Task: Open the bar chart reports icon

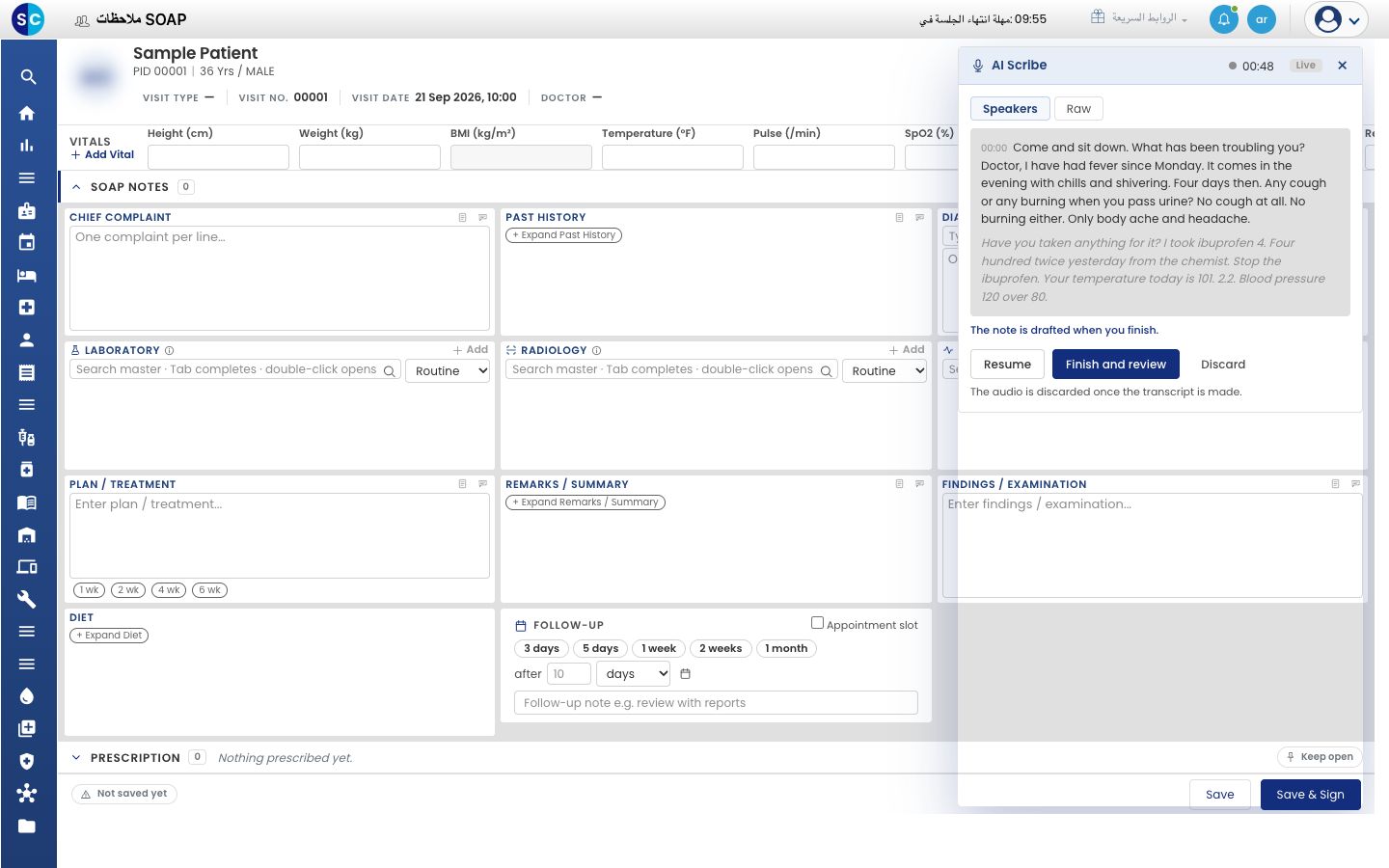Action: click(27, 146)
